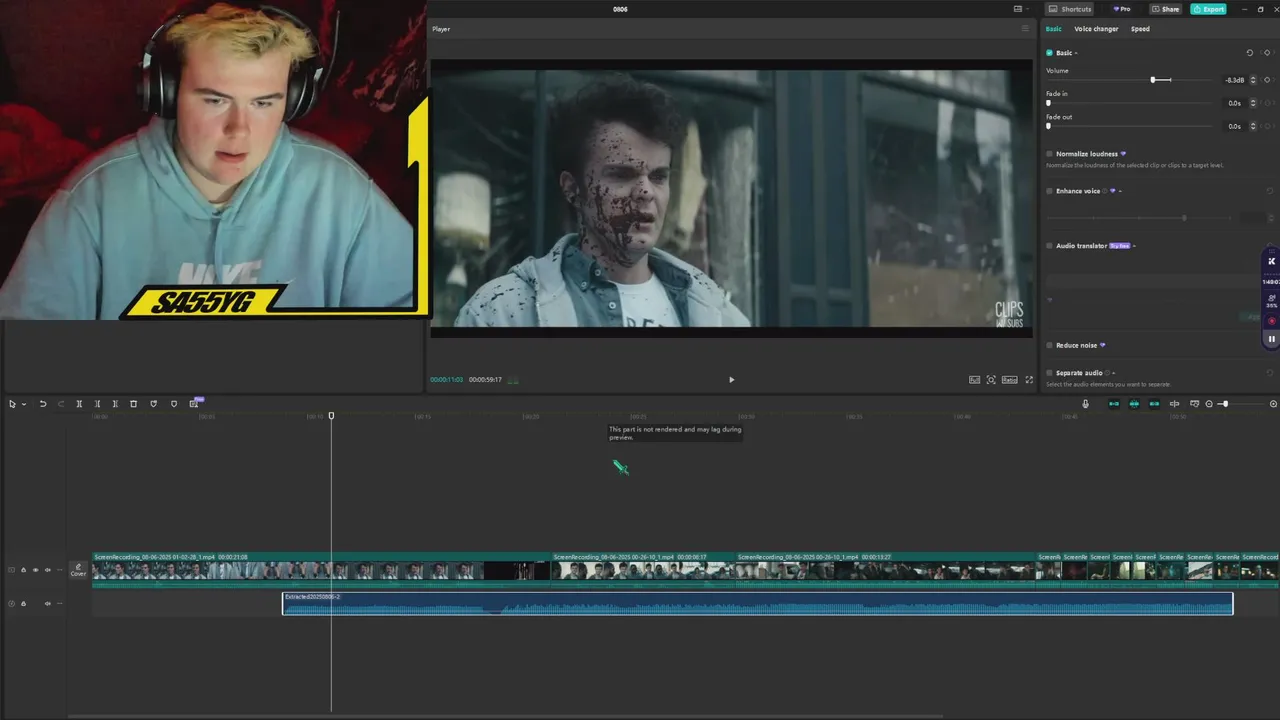Uncheck the Basic section checkbox
Viewport: 1280px width, 720px height.
pyautogui.click(x=1049, y=53)
